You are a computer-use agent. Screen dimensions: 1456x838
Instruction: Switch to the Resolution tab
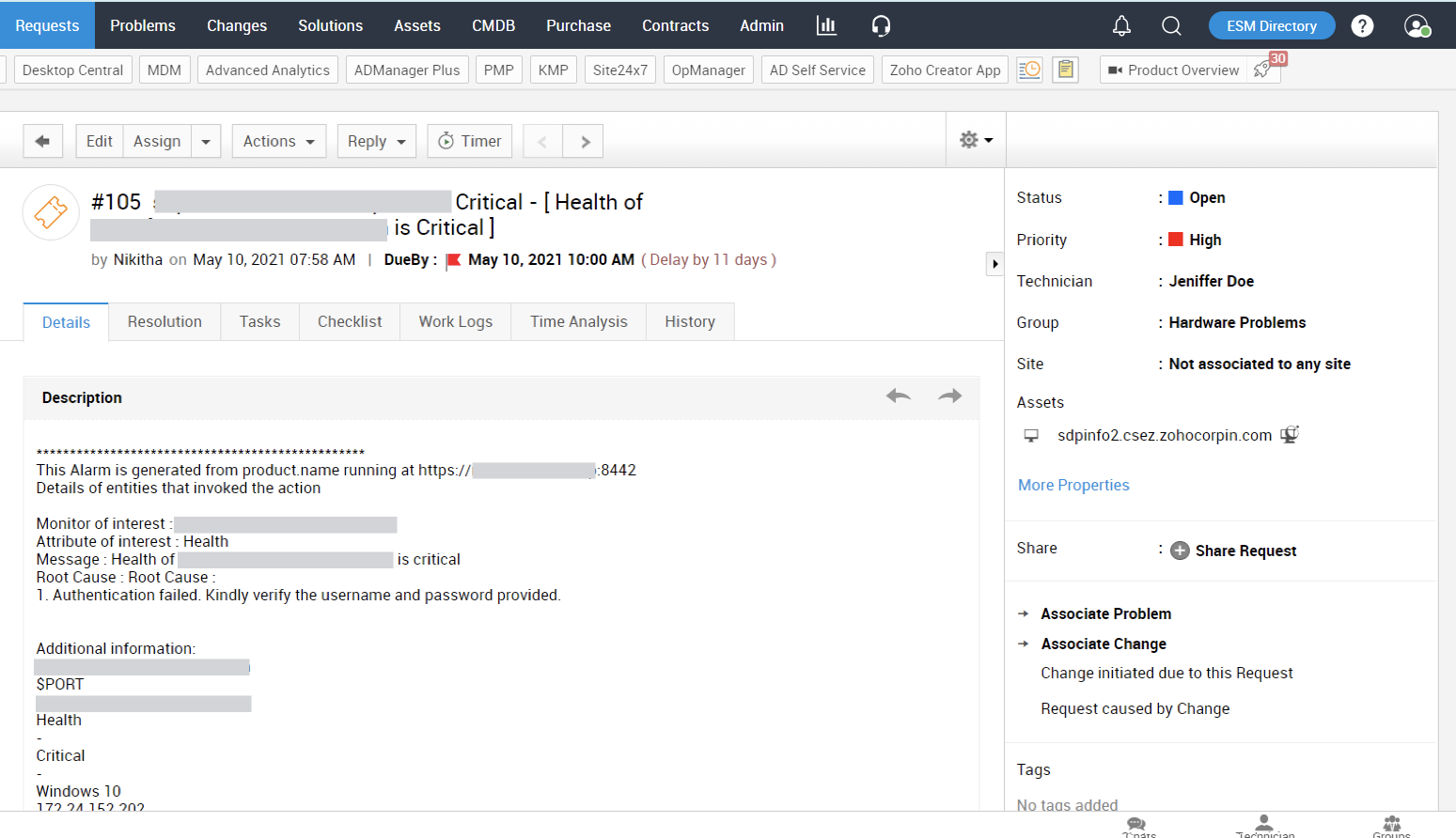click(x=164, y=321)
